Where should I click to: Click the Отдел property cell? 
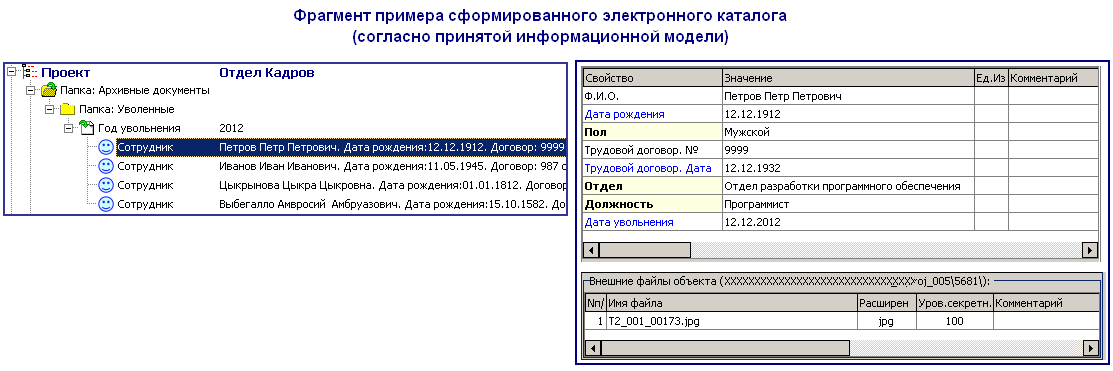pos(652,186)
